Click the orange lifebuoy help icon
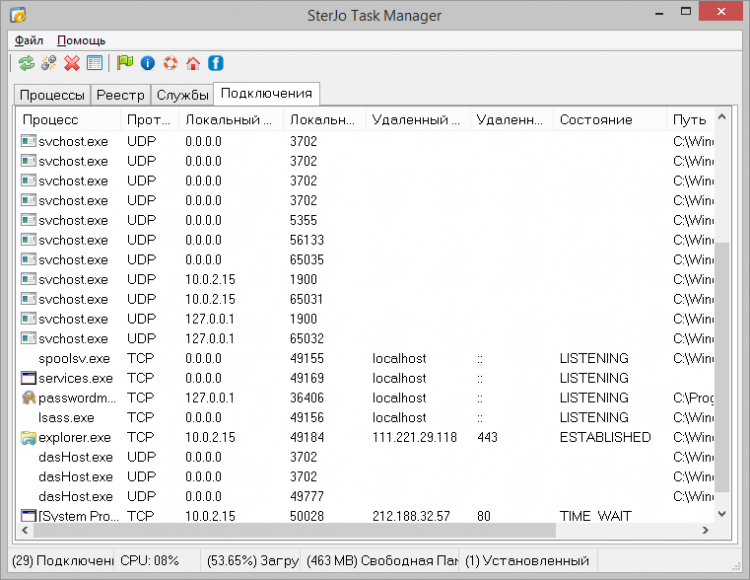This screenshot has height=580, width=750. [170, 63]
